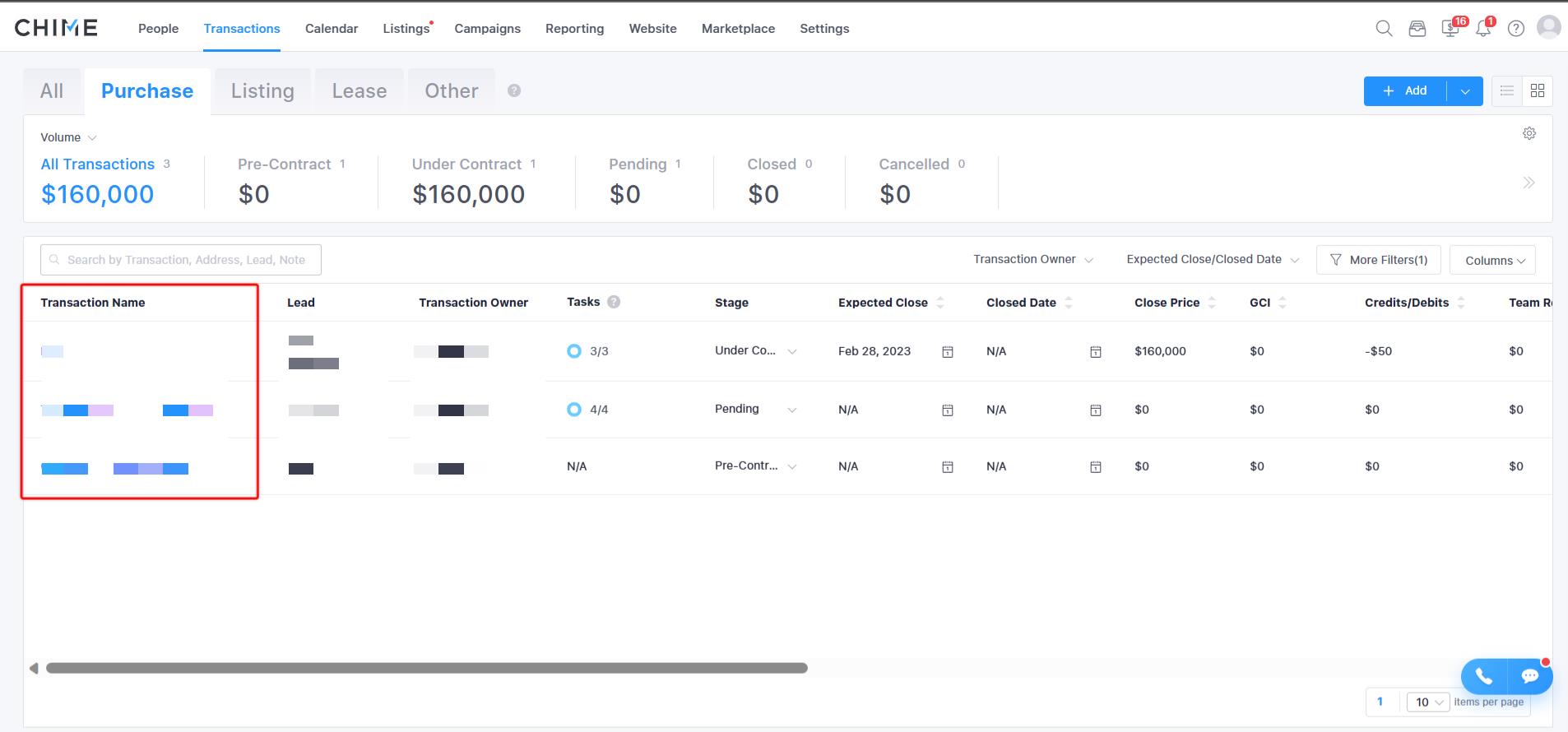This screenshot has height=732, width=1568.
Task: Switch to the Listing tab
Action: click(x=262, y=91)
